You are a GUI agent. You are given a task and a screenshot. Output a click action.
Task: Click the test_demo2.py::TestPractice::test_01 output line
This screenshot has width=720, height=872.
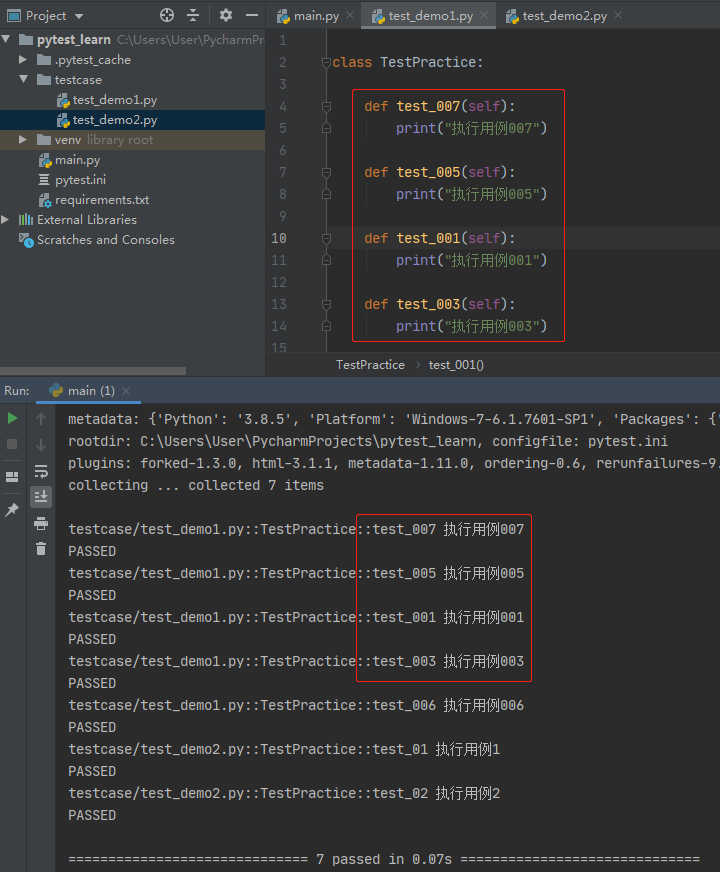point(284,749)
